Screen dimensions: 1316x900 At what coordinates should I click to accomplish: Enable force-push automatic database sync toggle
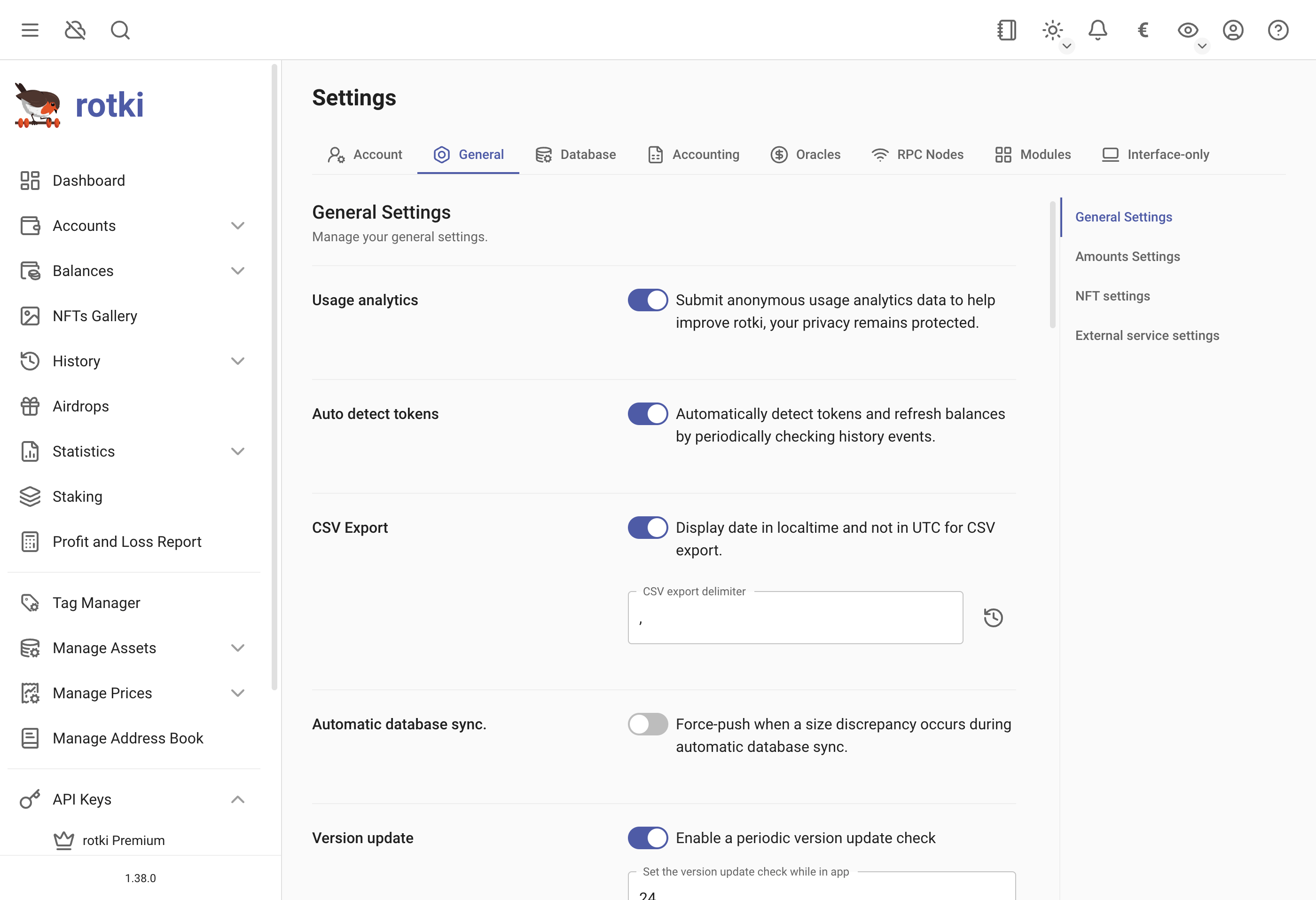click(x=648, y=725)
